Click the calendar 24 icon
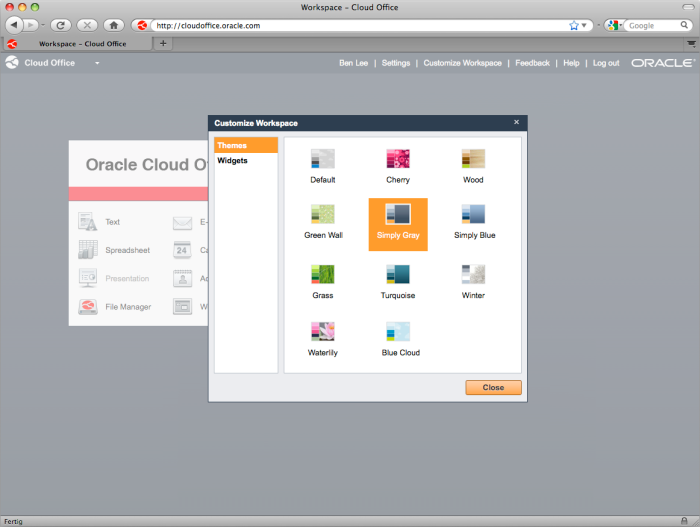The height and width of the screenshot is (527, 700). [x=182, y=250]
